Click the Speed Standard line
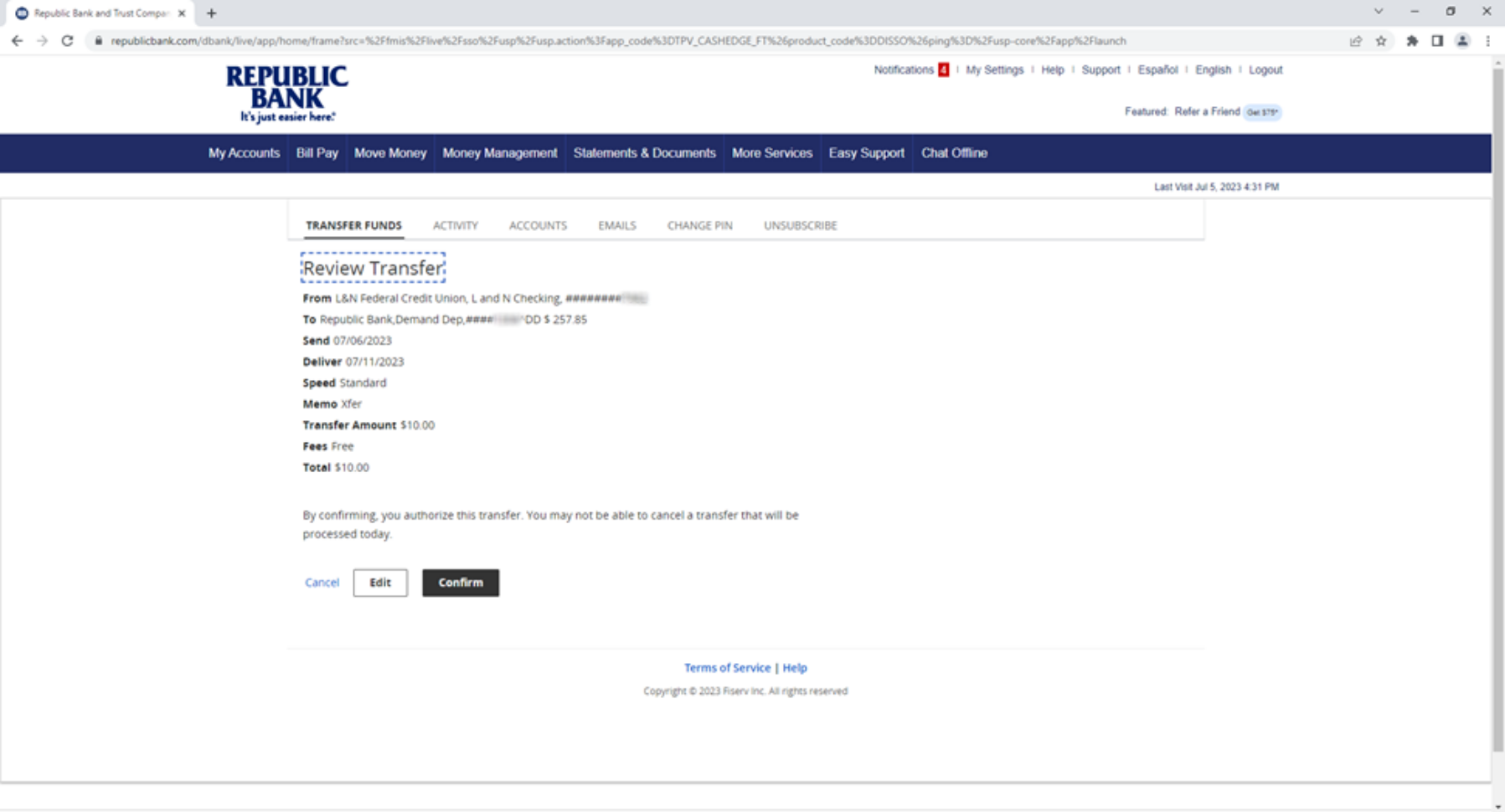Image resolution: width=1505 pixels, height=812 pixels. (x=344, y=383)
